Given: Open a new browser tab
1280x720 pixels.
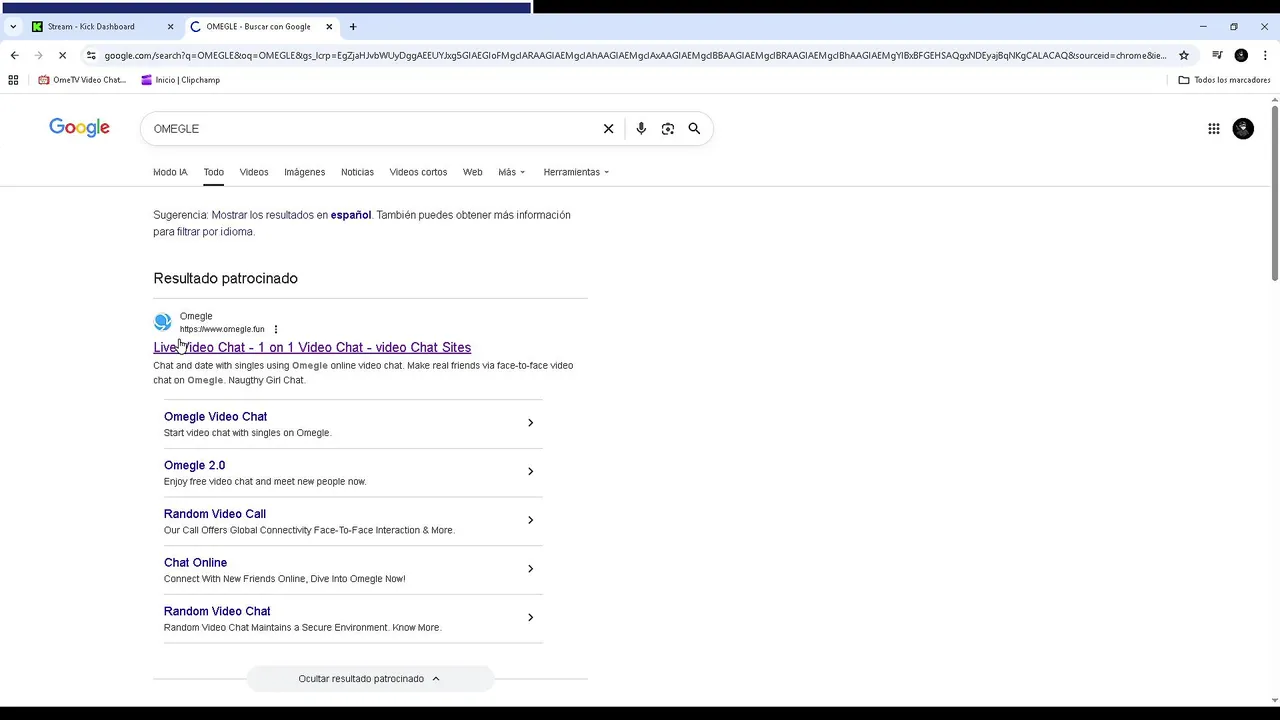Looking at the screenshot, I should 353,27.
